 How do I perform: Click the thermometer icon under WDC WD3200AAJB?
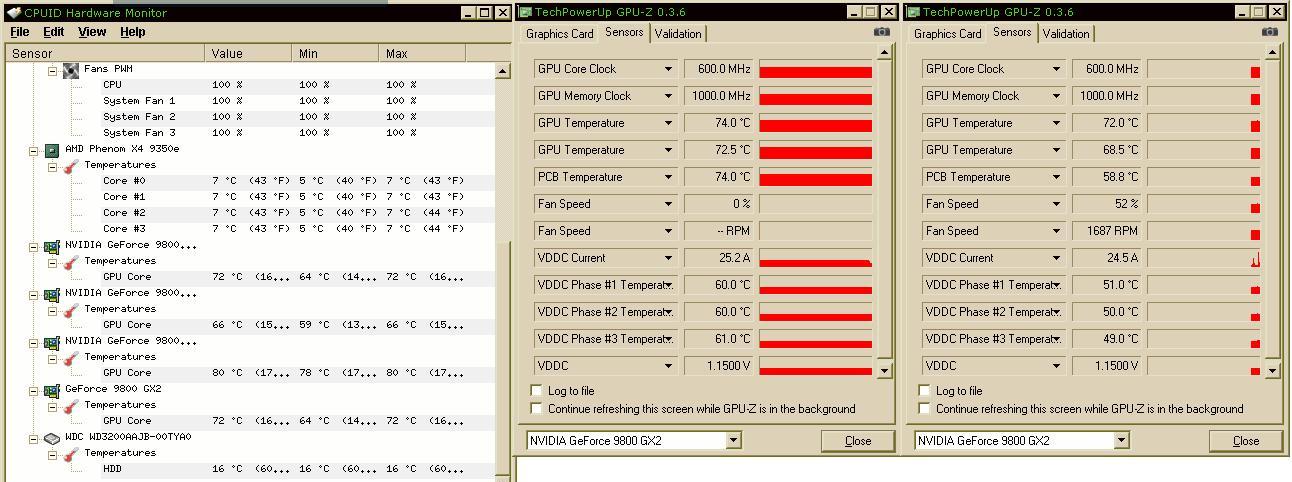[x=71, y=454]
